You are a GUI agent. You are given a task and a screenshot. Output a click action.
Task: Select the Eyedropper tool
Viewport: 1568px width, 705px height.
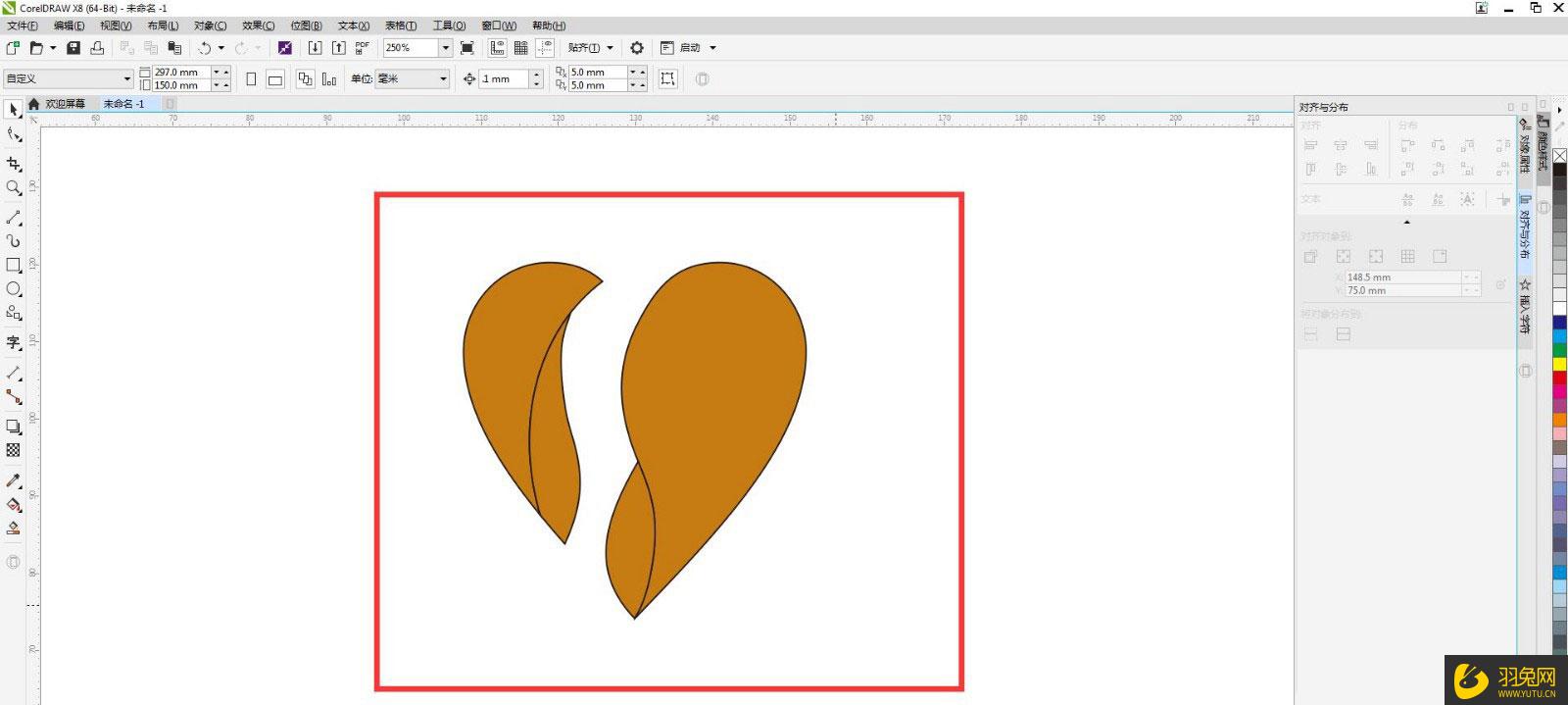[x=14, y=480]
